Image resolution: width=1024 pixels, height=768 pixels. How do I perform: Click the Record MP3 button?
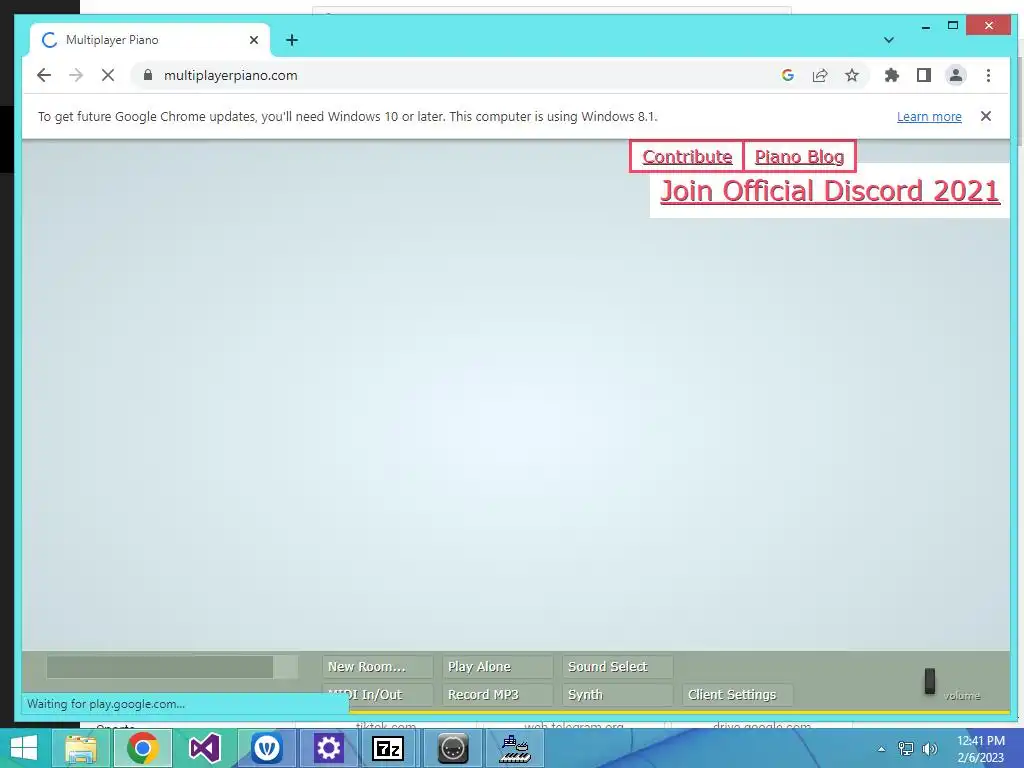click(498, 695)
